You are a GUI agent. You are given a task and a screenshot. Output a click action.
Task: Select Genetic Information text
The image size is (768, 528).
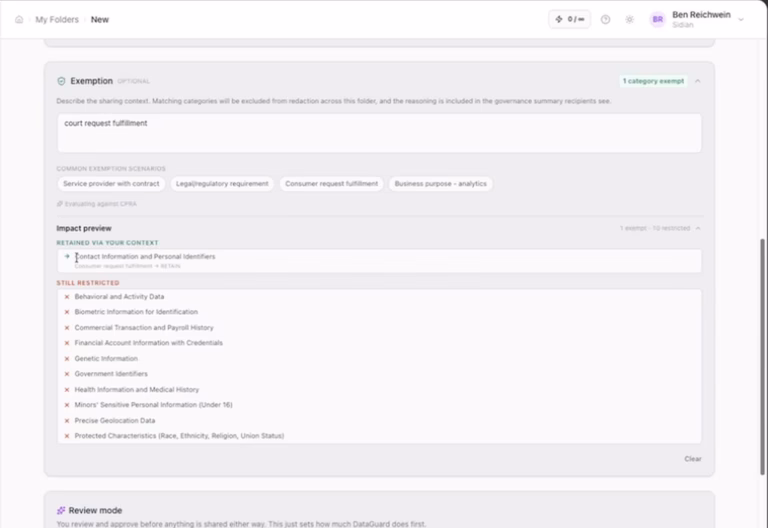[x=106, y=359]
